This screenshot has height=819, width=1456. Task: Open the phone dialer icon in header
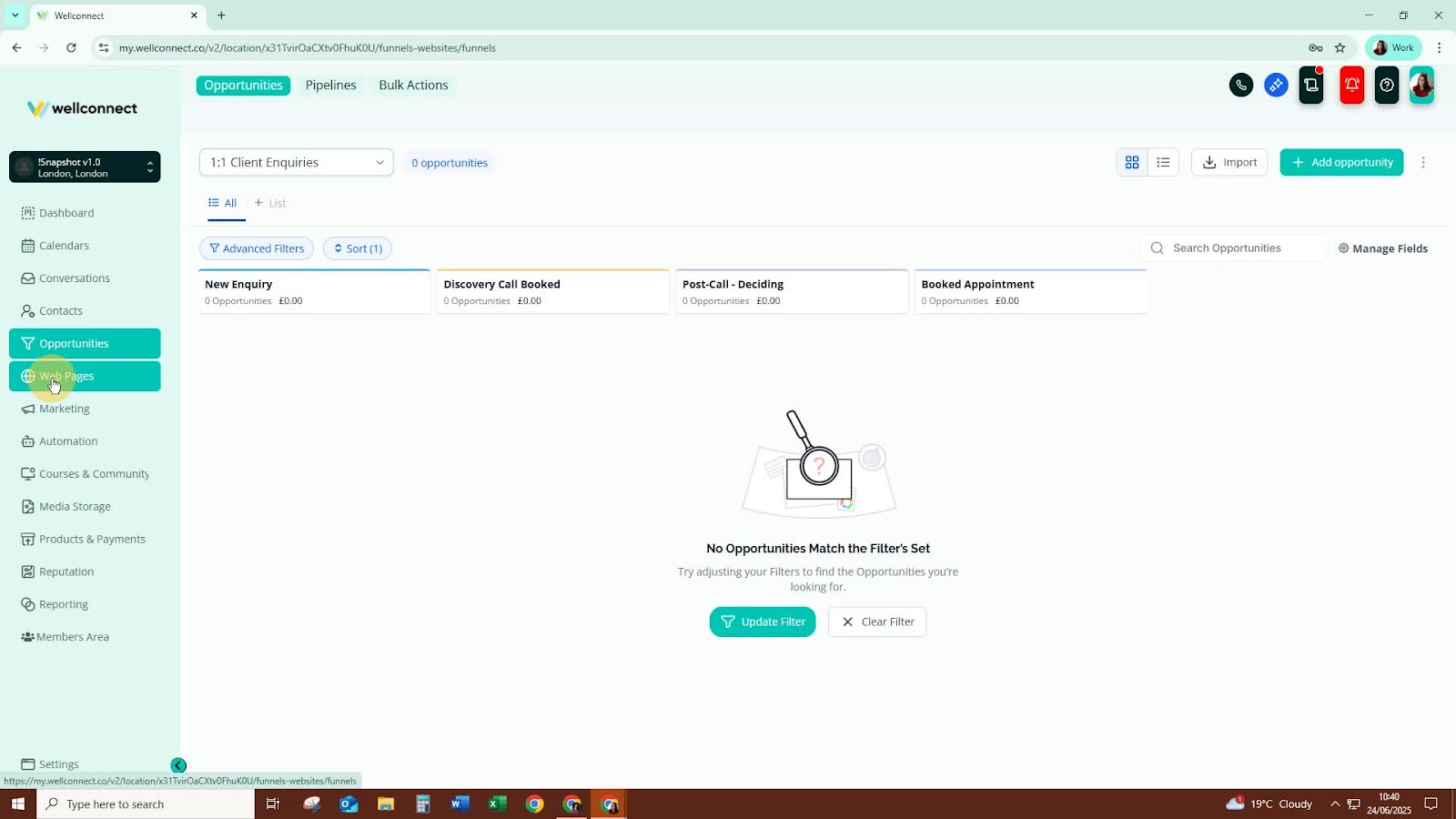pos(1241,86)
